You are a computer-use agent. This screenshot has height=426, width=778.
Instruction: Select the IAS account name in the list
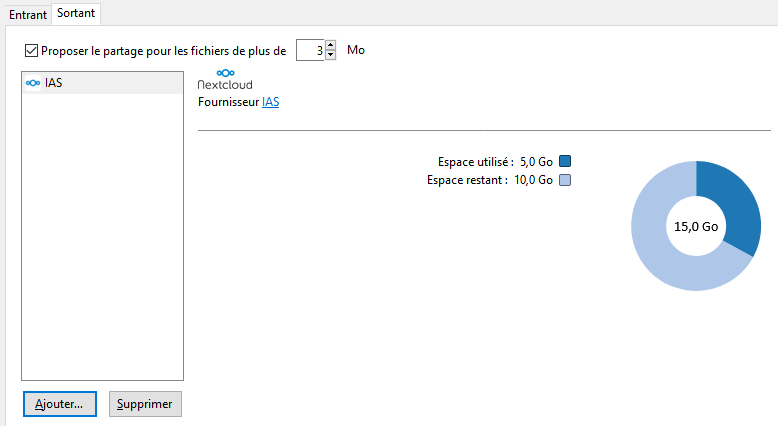[x=54, y=83]
